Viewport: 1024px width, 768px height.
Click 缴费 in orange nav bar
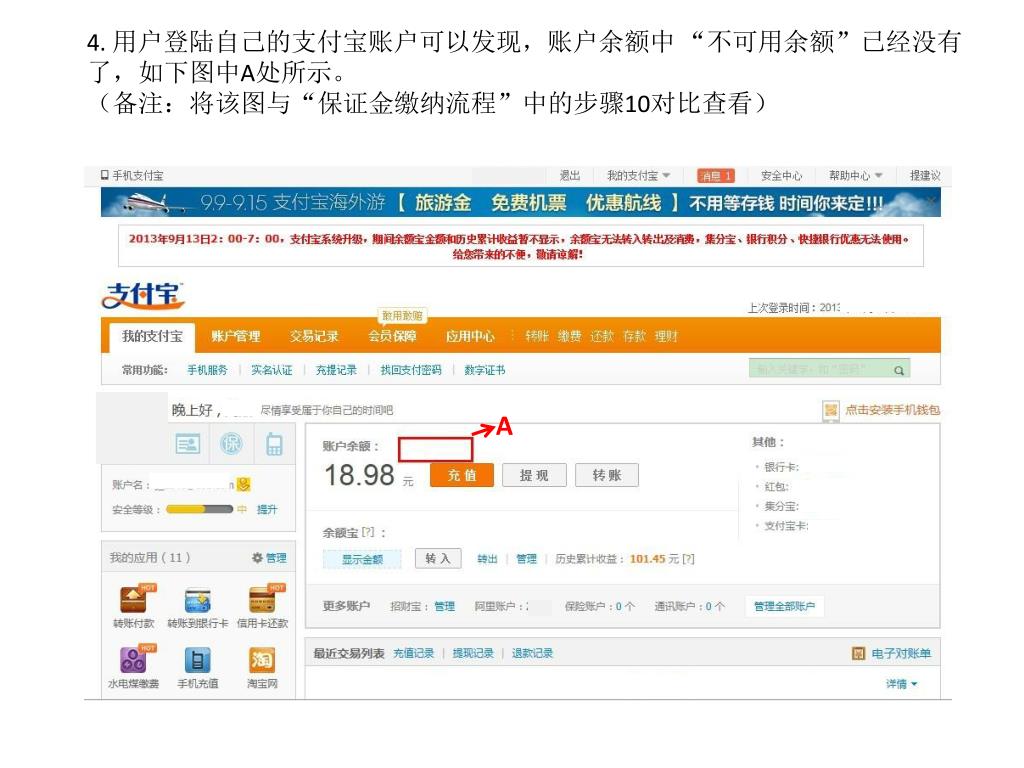click(569, 336)
